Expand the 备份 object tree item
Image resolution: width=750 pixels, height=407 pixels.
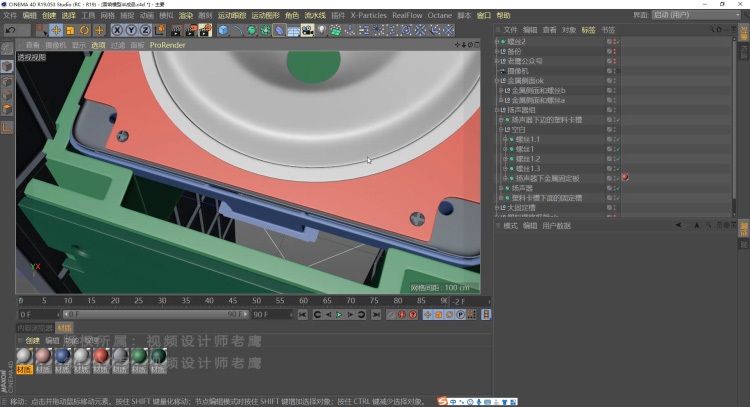[x=498, y=51]
